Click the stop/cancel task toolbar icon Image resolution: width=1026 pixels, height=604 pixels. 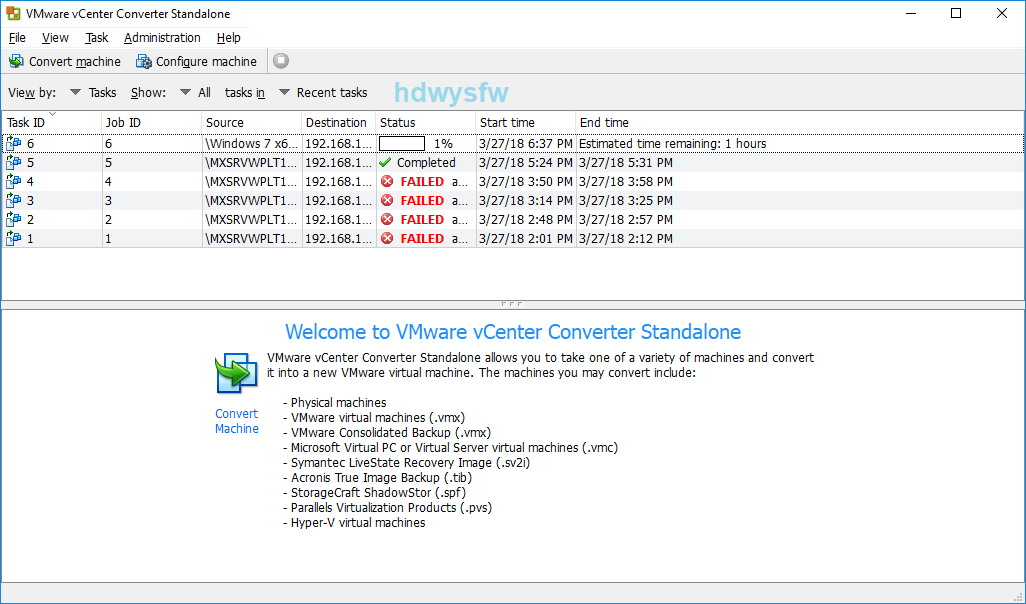point(281,61)
